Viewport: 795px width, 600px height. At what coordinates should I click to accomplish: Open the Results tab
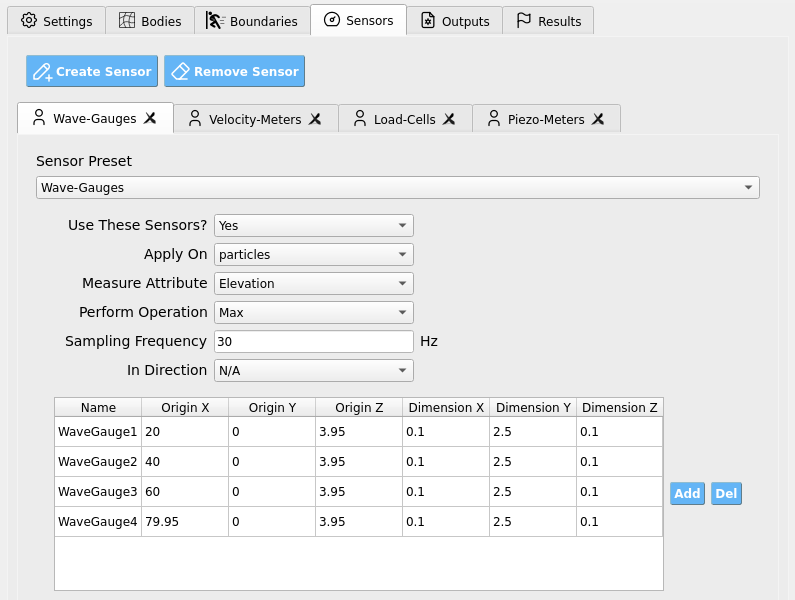tap(548, 21)
